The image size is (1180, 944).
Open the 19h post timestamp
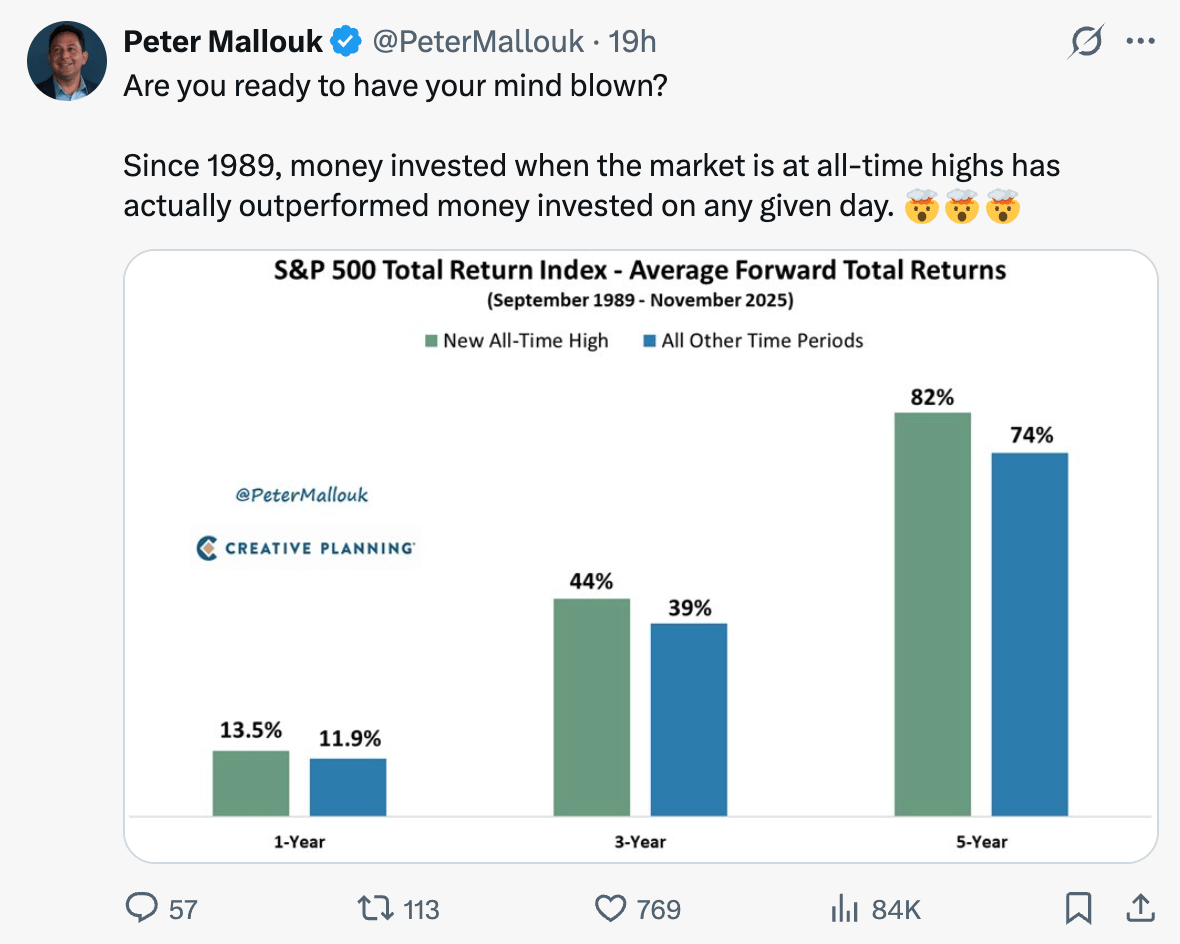(632, 41)
